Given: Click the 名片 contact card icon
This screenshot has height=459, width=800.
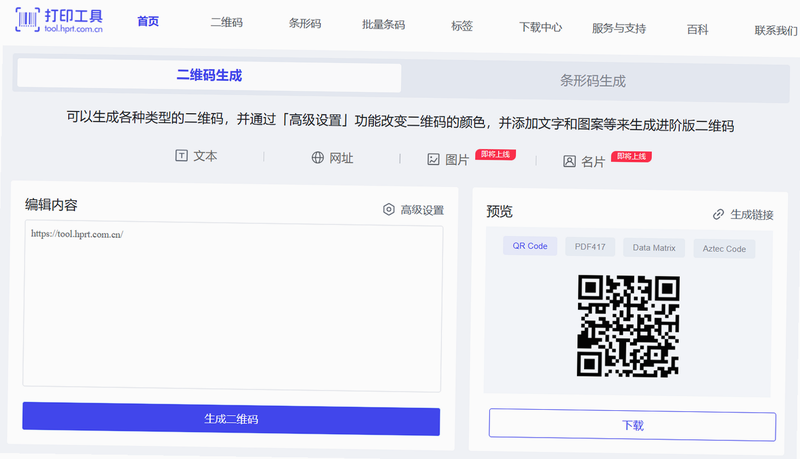Looking at the screenshot, I should (x=569, y=162).
